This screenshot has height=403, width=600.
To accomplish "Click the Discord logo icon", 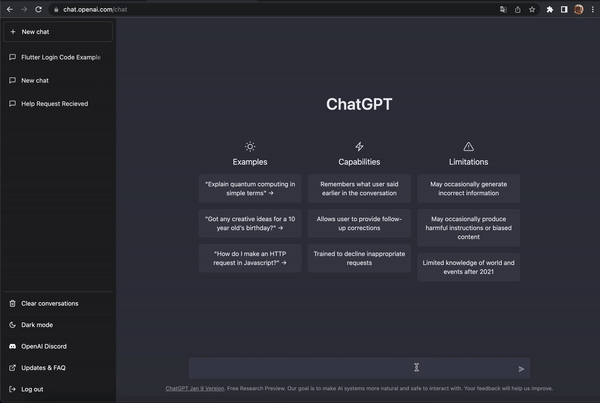I will 13,346.
